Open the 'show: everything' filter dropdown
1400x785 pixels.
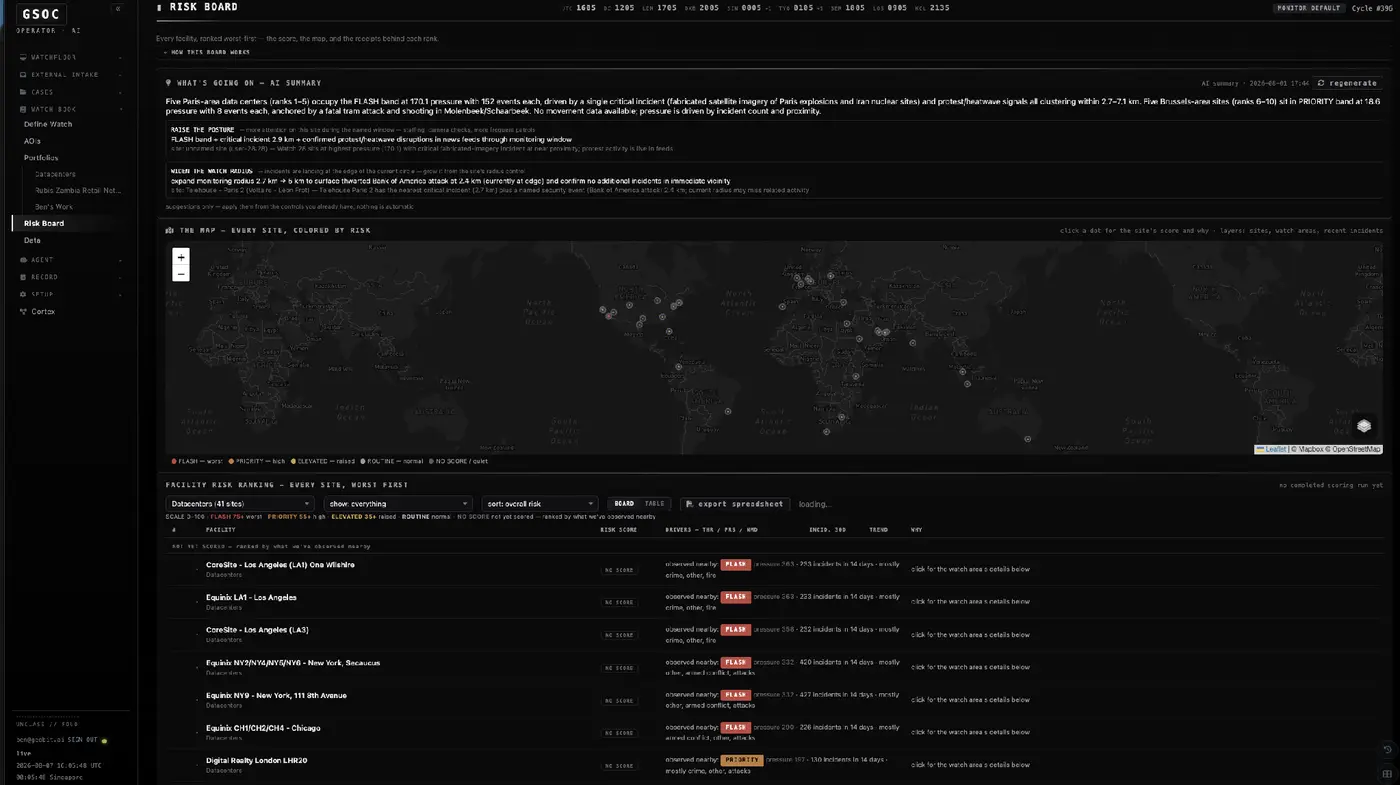point(398,504)
